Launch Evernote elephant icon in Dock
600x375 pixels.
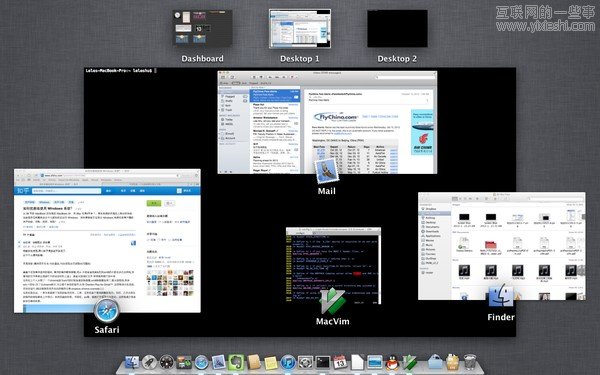click(236, 362)
